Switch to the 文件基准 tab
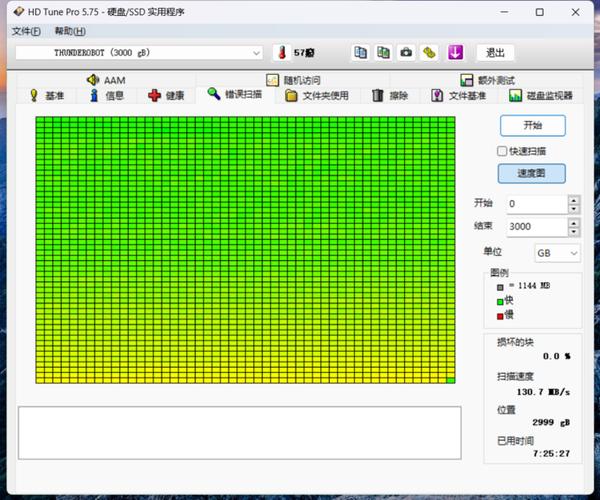This screenshot has height=500, width=600. pos(458,95)
